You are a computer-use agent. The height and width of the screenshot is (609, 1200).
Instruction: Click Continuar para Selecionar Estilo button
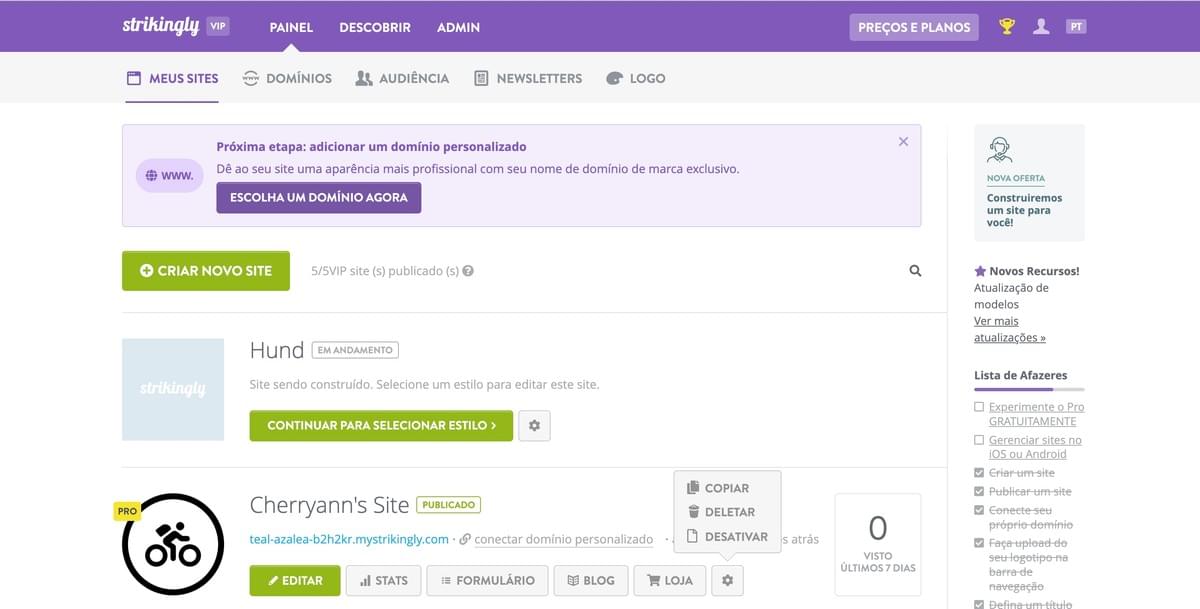point(381,425)
